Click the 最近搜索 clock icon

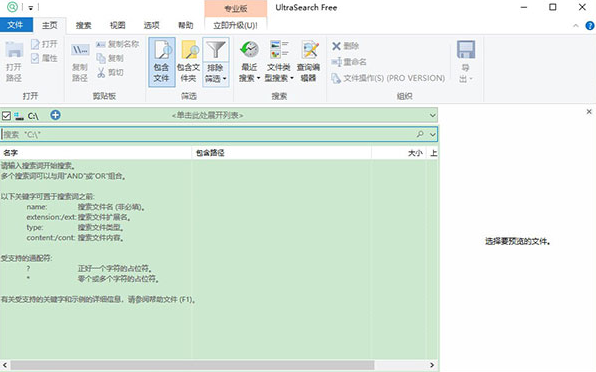pos(249,49)
